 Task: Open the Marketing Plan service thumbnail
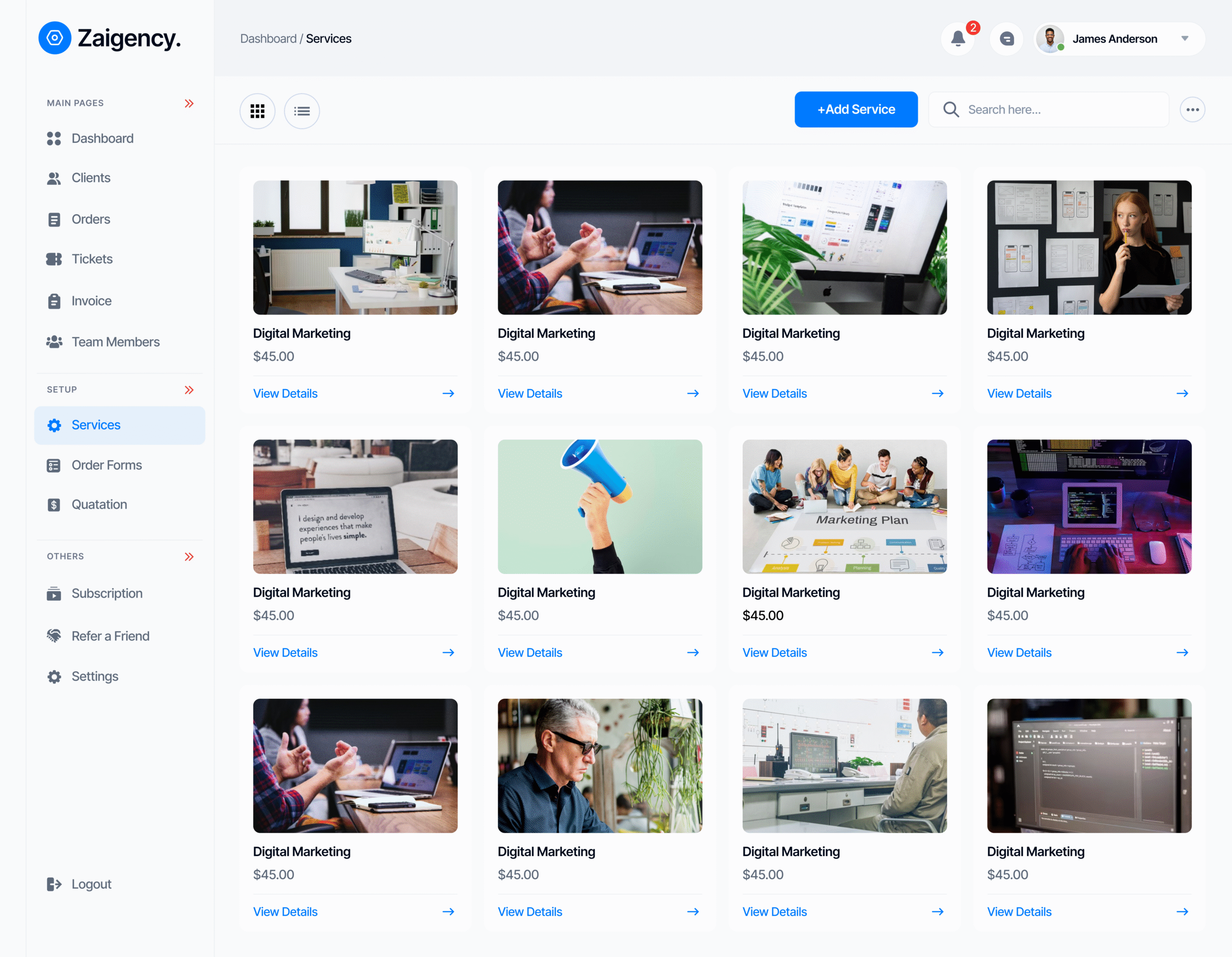click(x=844, y=507)
